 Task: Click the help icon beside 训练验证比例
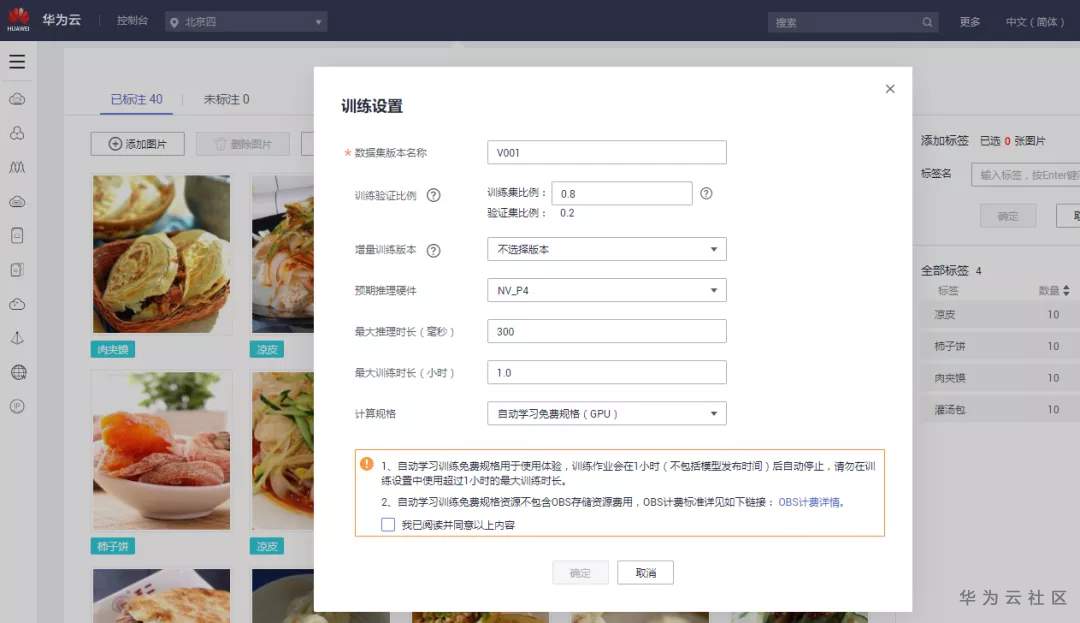433,196
